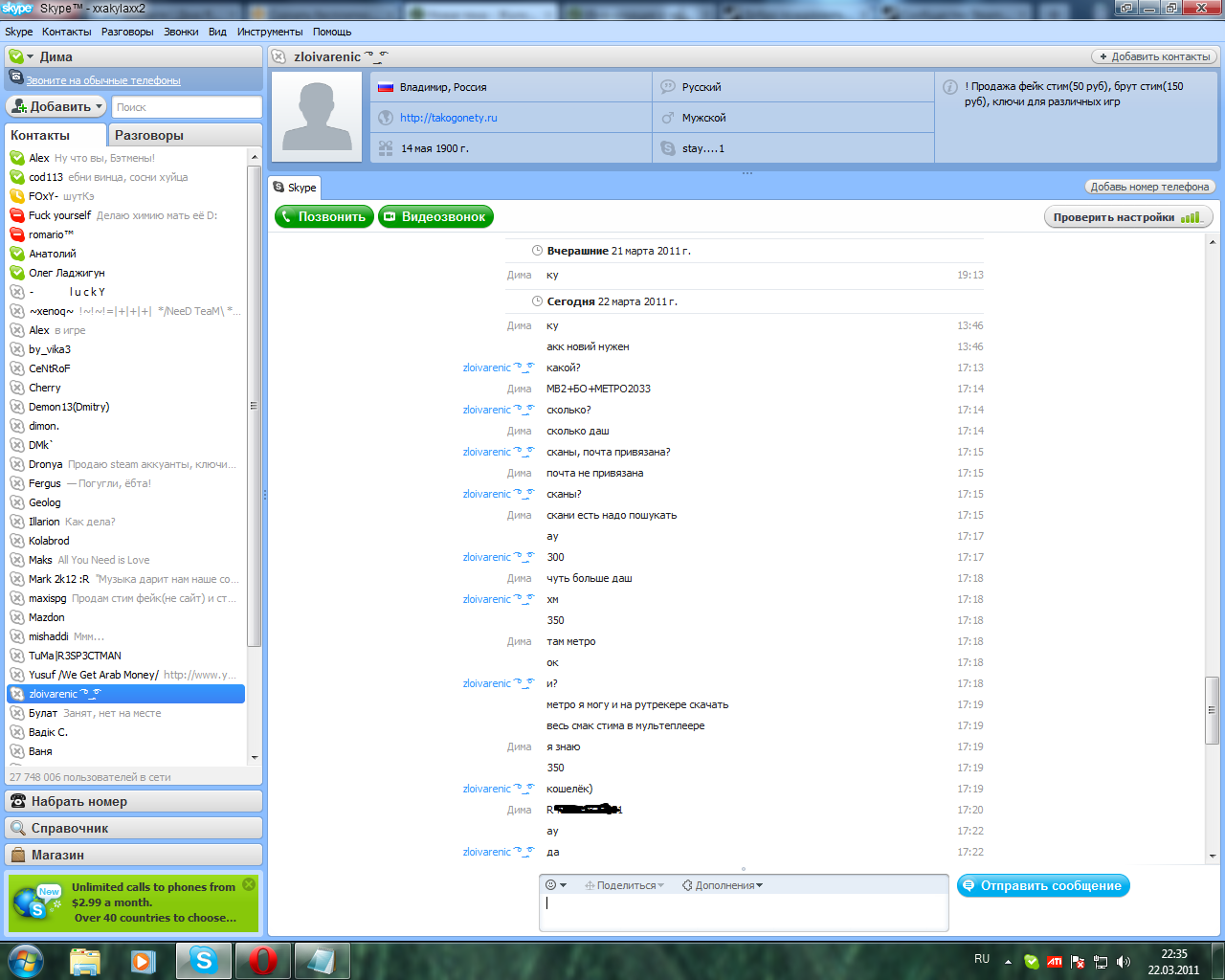The width and height of the screenshot is (1225, 980).
Task: Close the Unlimited calls advertisement
Action: click(249, 884)
